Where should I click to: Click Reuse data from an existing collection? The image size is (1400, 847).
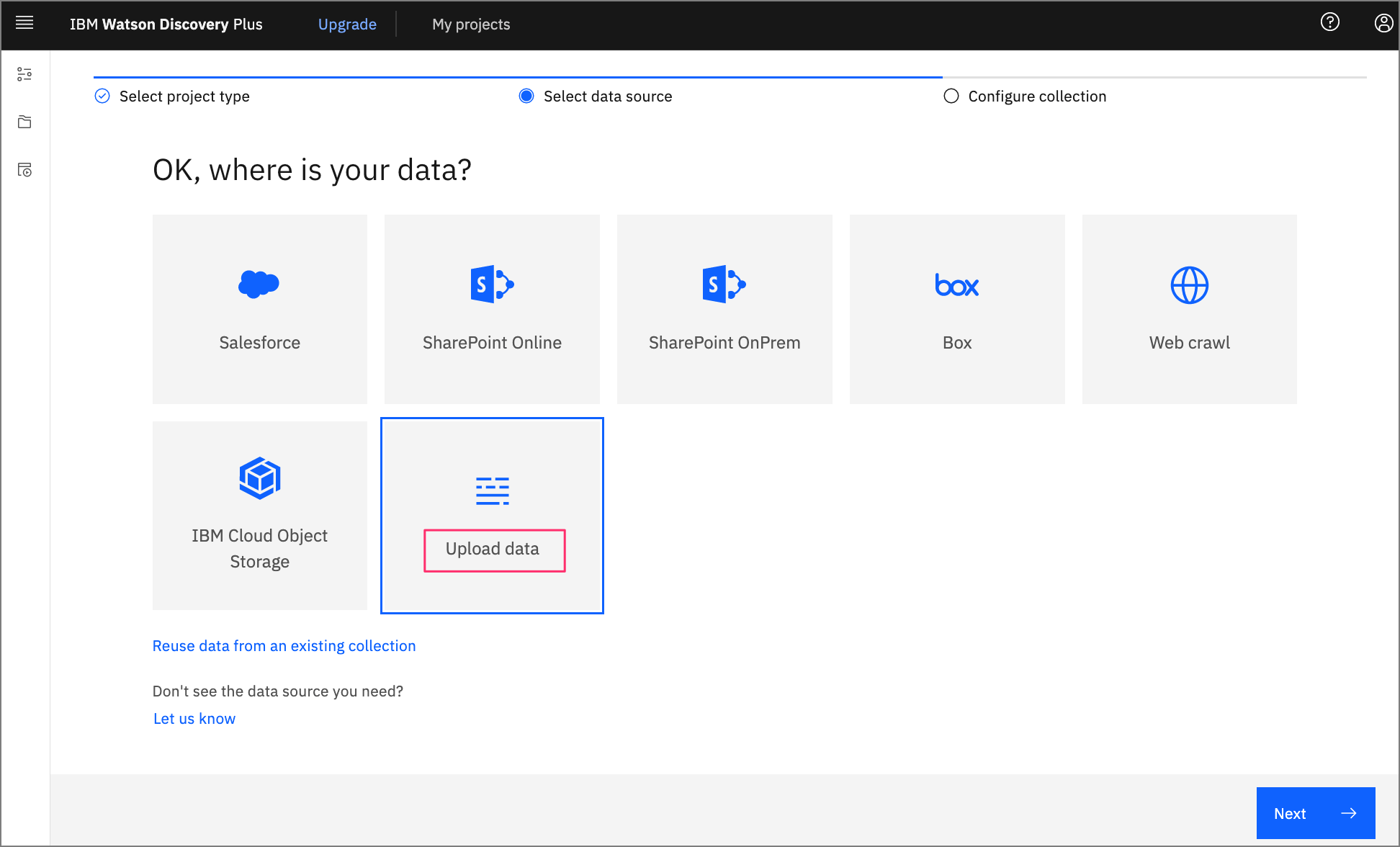coord(284,646)
